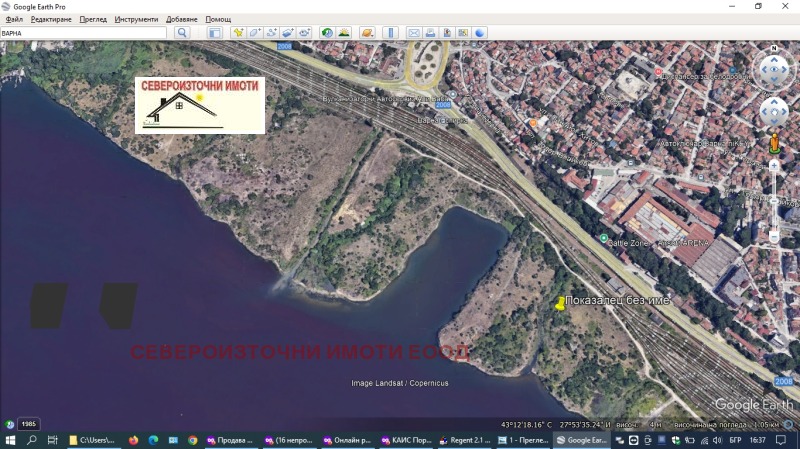Click the 'Показалец без име' placemark label

617,301
